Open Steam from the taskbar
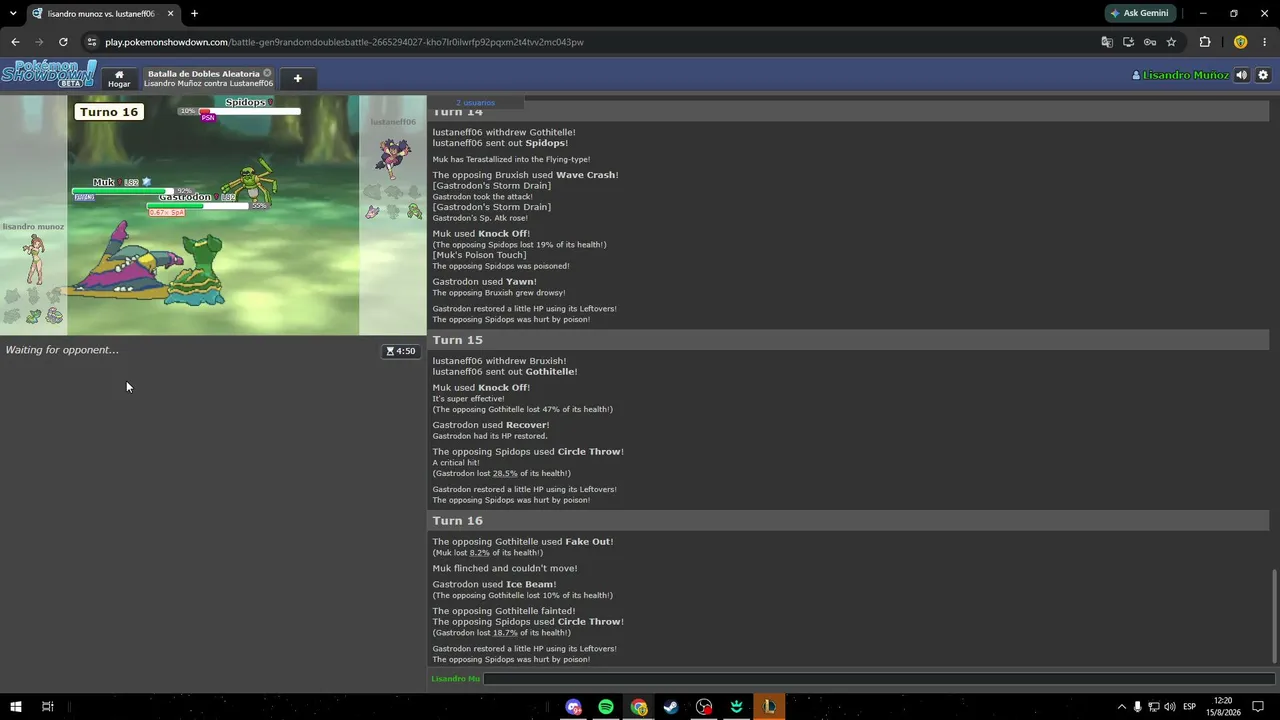1280x720 pixels. (x=671, y=707)
